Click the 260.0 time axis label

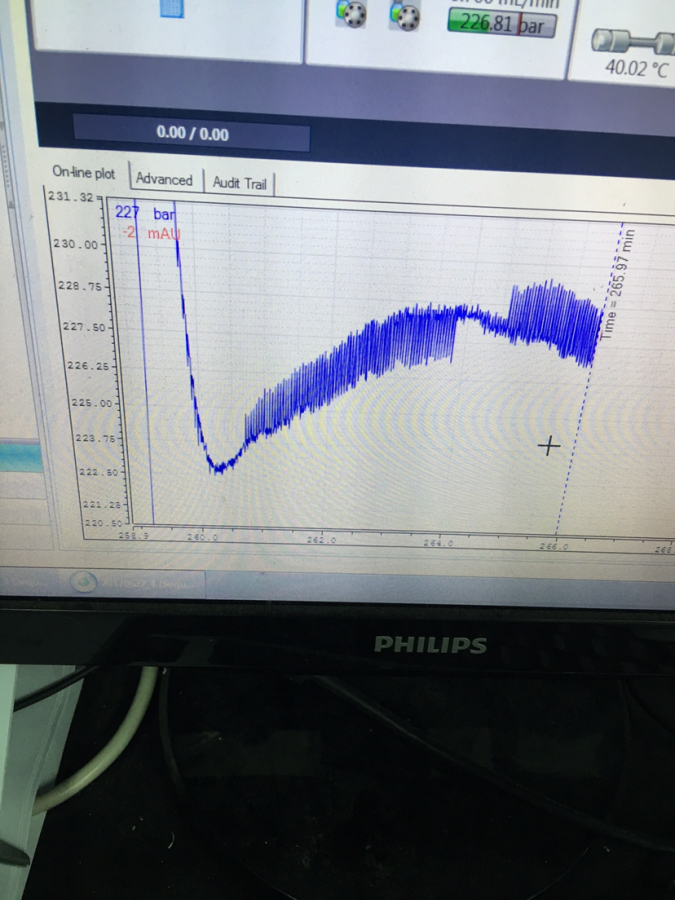pos(203,537)
